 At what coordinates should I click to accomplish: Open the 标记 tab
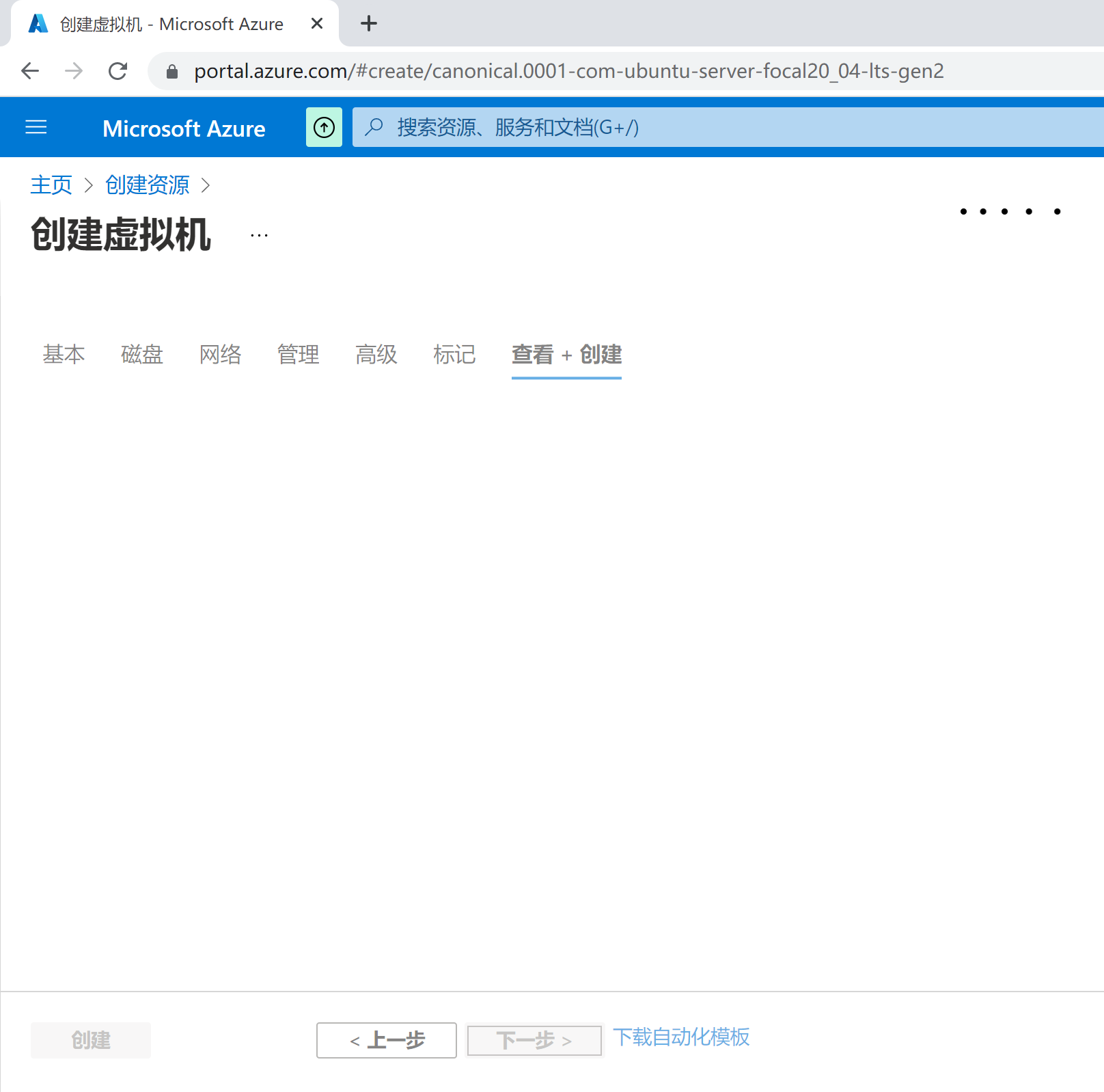click(x=454, y=354)
